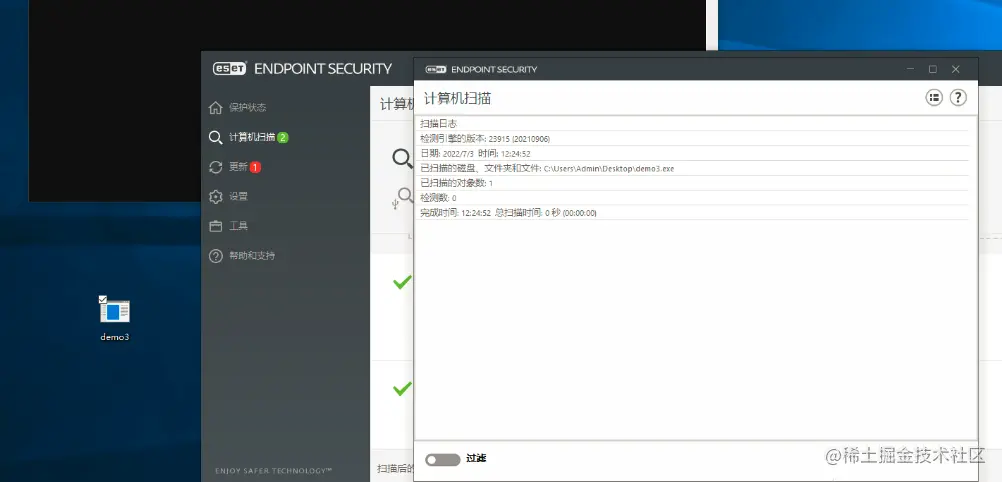Select the 已扫描的对象数: 1 row
This screenshot has width=1002, height=482.
tap(693, 183)
